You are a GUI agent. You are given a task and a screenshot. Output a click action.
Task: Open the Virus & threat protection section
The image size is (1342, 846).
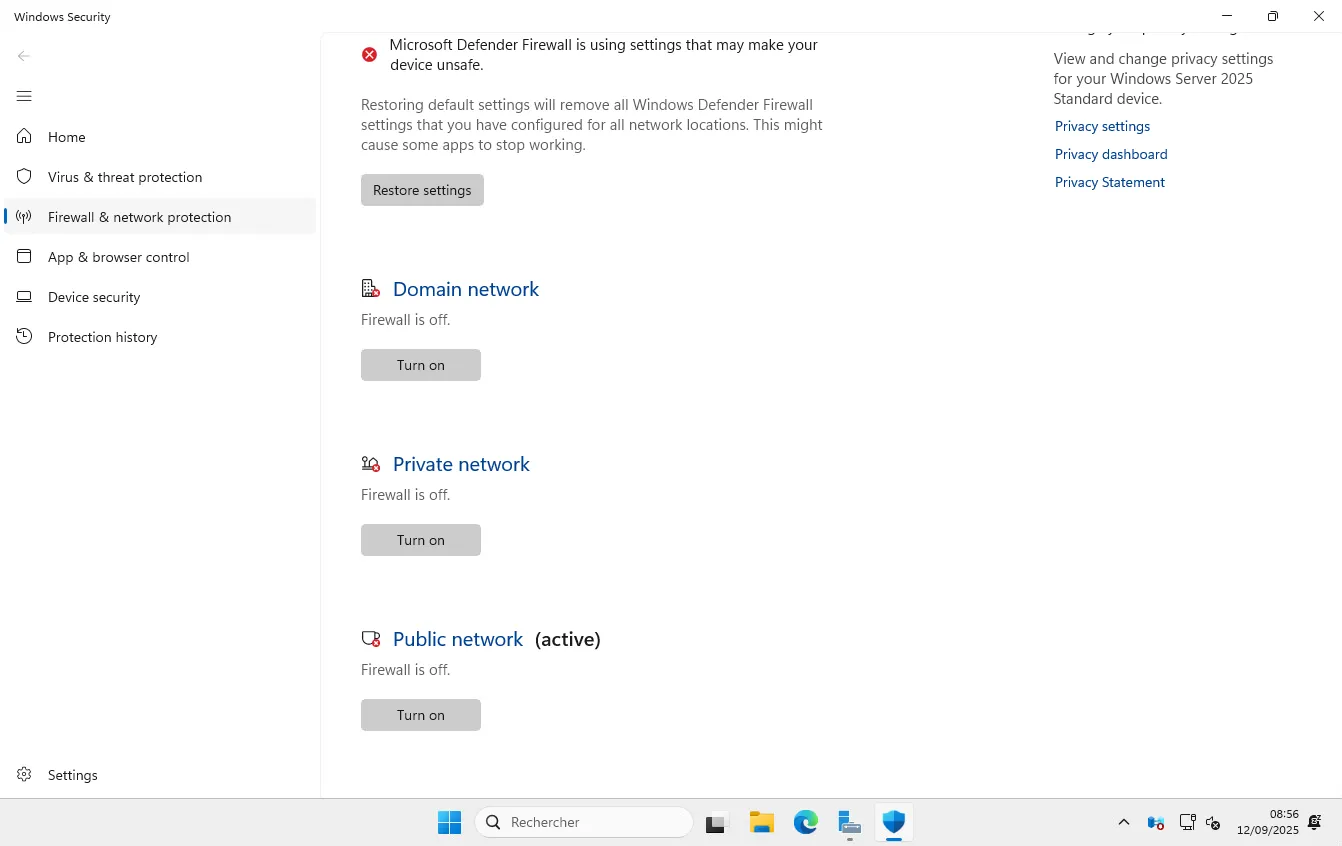click(x=125, y=177)
